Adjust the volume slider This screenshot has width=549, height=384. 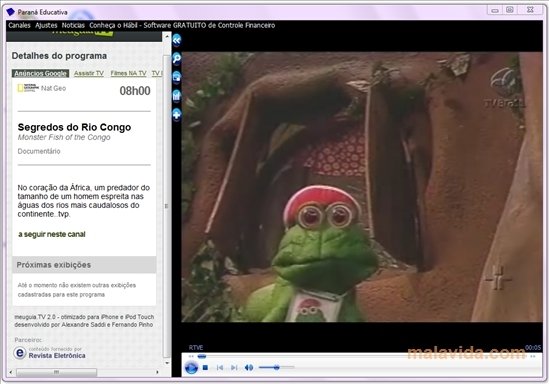[276, 367]
